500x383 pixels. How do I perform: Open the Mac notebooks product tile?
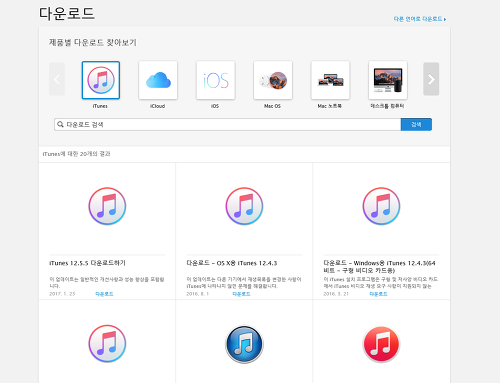click(x=330, y=80)
